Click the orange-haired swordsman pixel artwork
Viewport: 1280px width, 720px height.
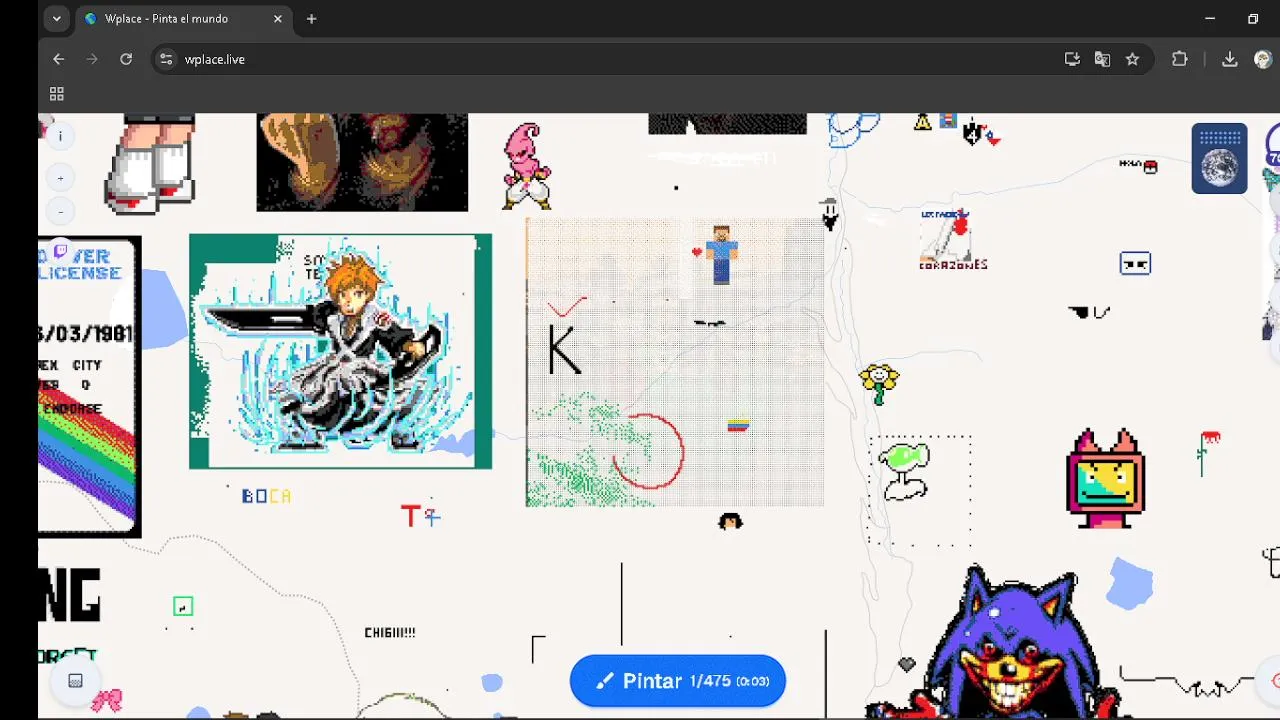(340, 351)
